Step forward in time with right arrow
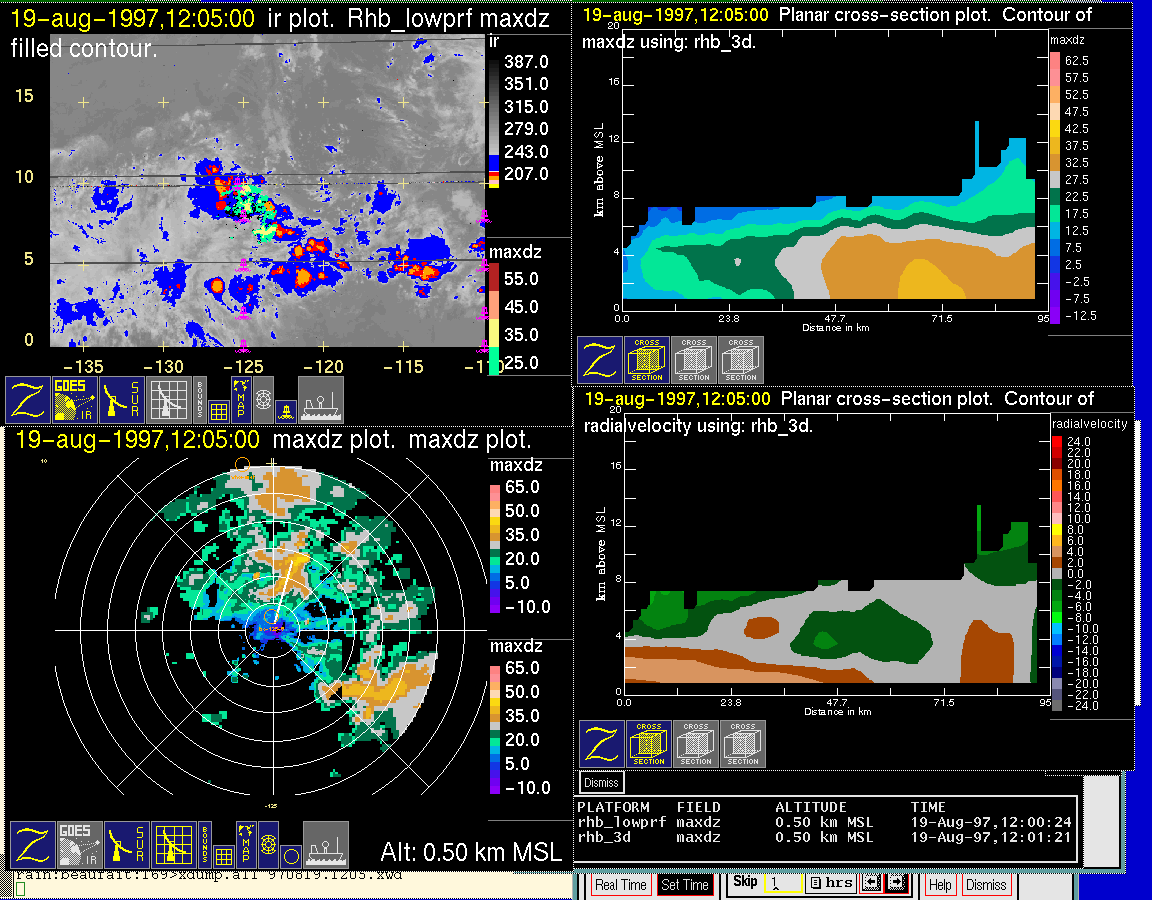1152x900 pixels. (x=895, y=884)
